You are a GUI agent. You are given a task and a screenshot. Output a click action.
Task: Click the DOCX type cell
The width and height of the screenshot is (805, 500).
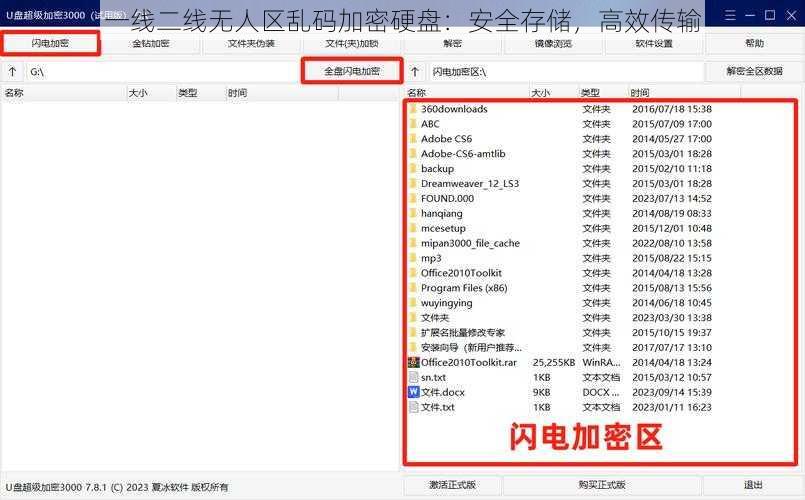601,392
